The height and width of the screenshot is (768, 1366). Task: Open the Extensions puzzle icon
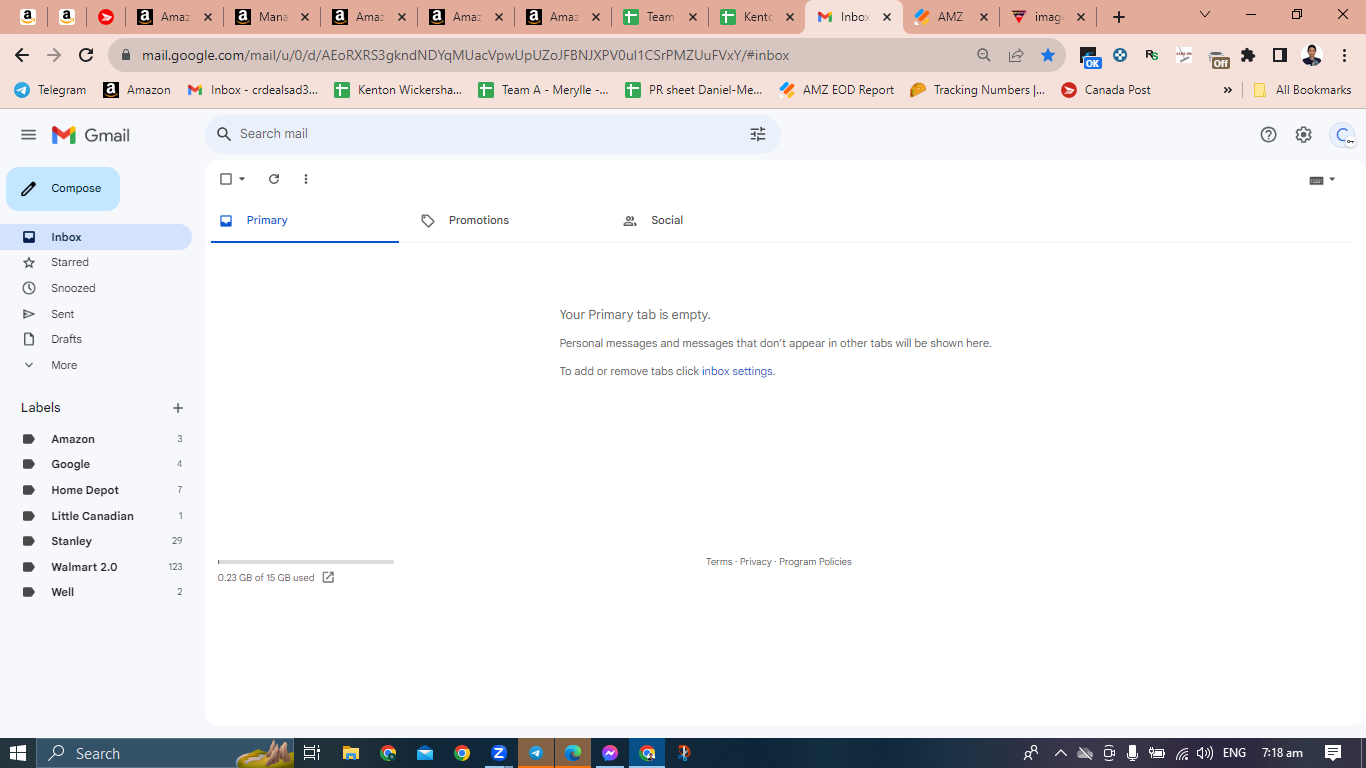pyautogui.click(x=1248, y=55)
